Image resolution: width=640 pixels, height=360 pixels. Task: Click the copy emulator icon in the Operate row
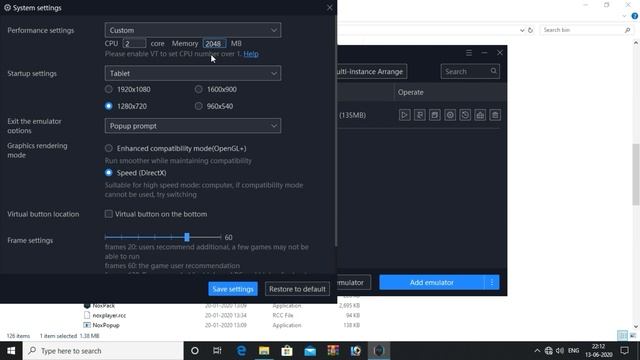point(435,115)
